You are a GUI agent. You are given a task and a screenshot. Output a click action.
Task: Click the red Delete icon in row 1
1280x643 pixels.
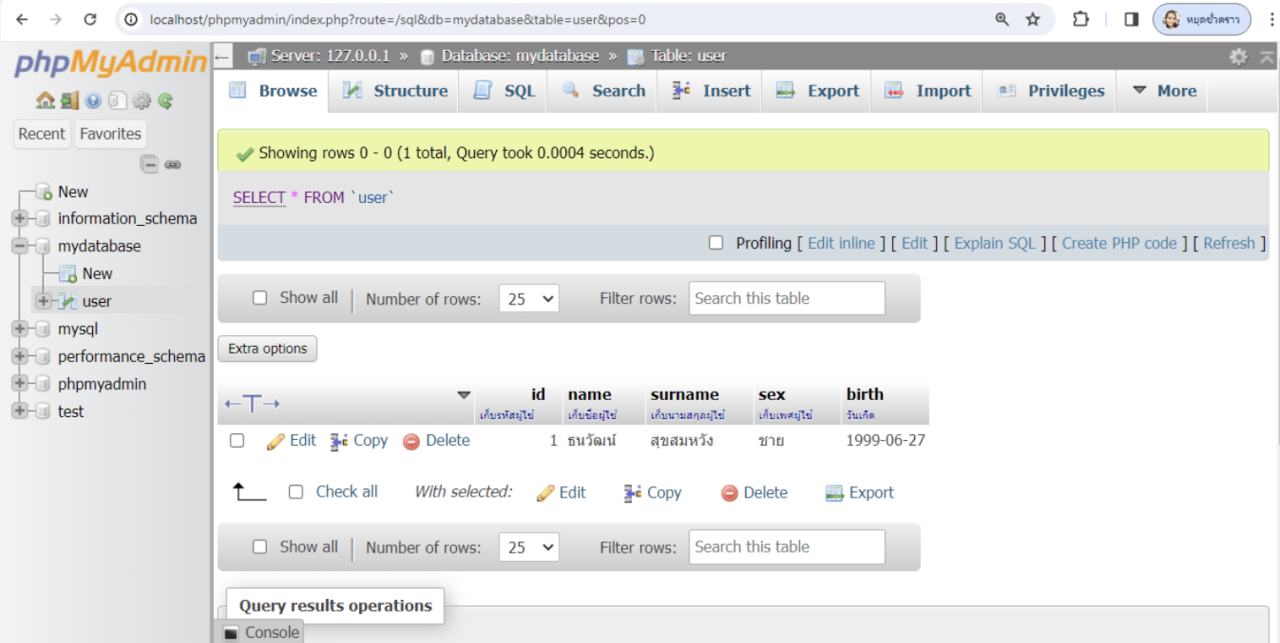pos(411,441)
